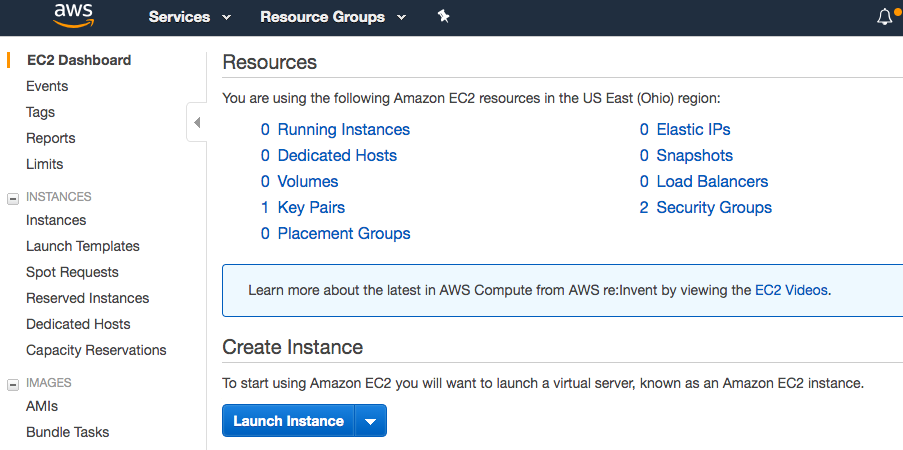903x450 pixels.
Task: Open Reserved Instances in the sidebar
Action: click(88, 298)
